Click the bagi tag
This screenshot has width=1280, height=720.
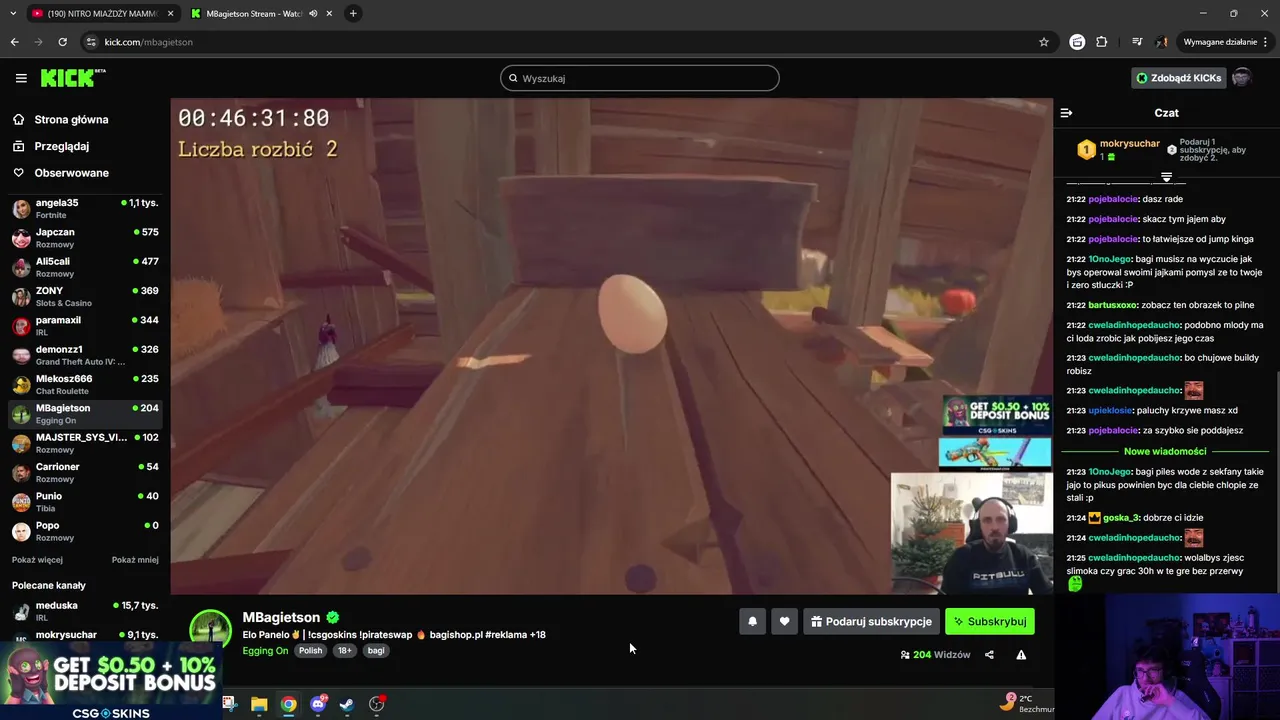(x=376, y=651)
